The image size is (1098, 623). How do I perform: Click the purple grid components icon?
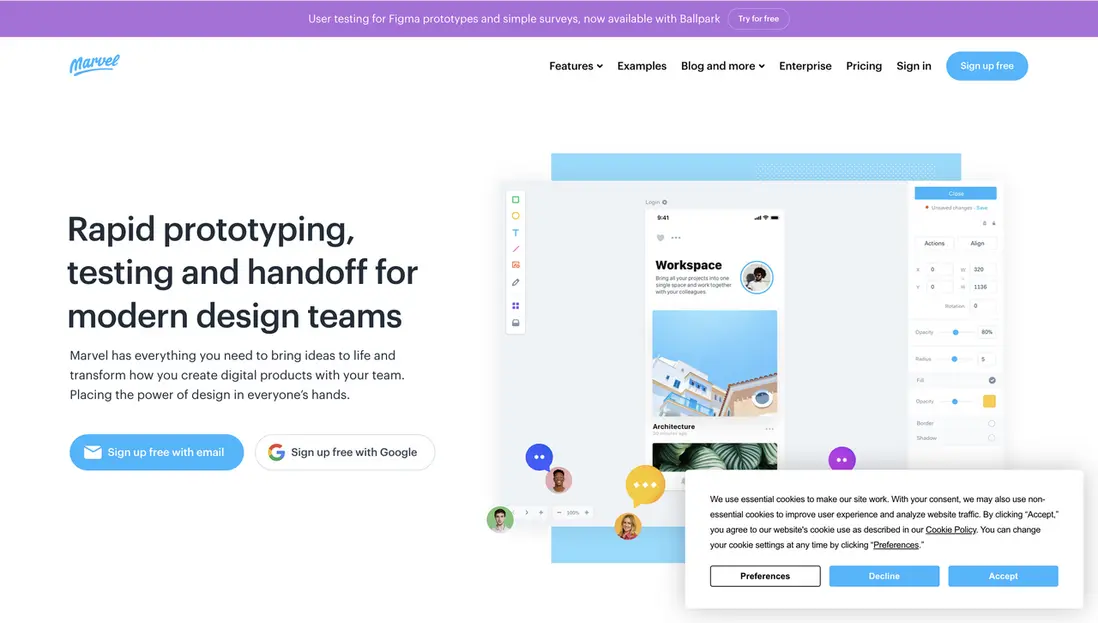pyautogui.click(x=515, y=306)
